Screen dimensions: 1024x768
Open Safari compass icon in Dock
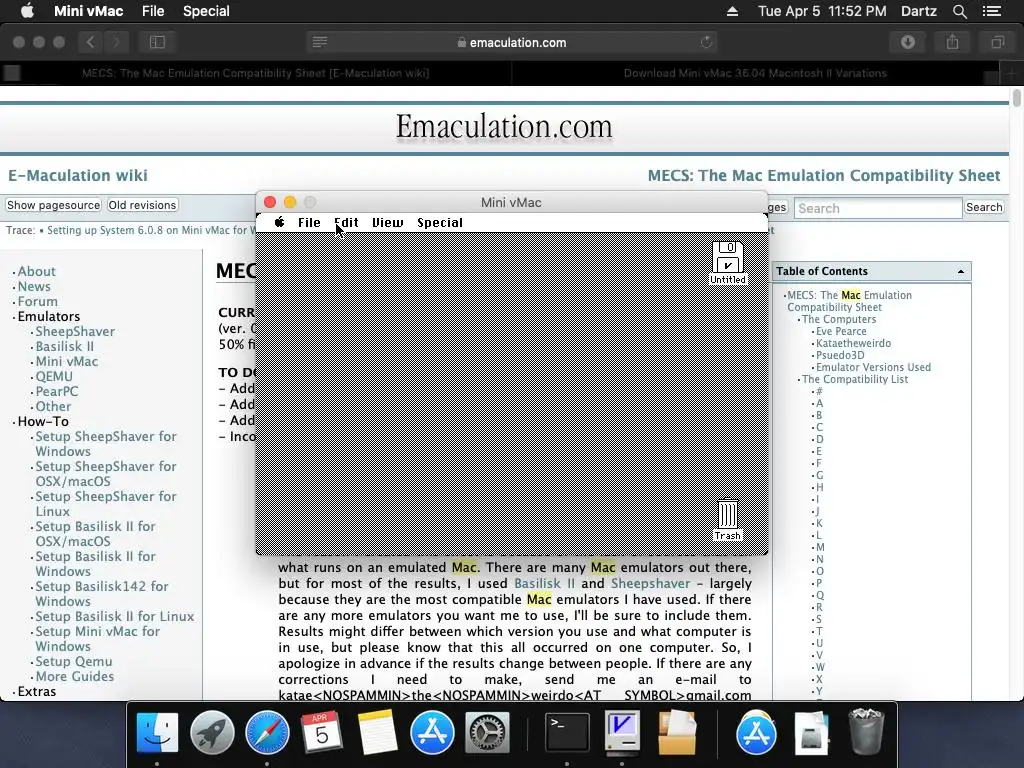(267, 733)
